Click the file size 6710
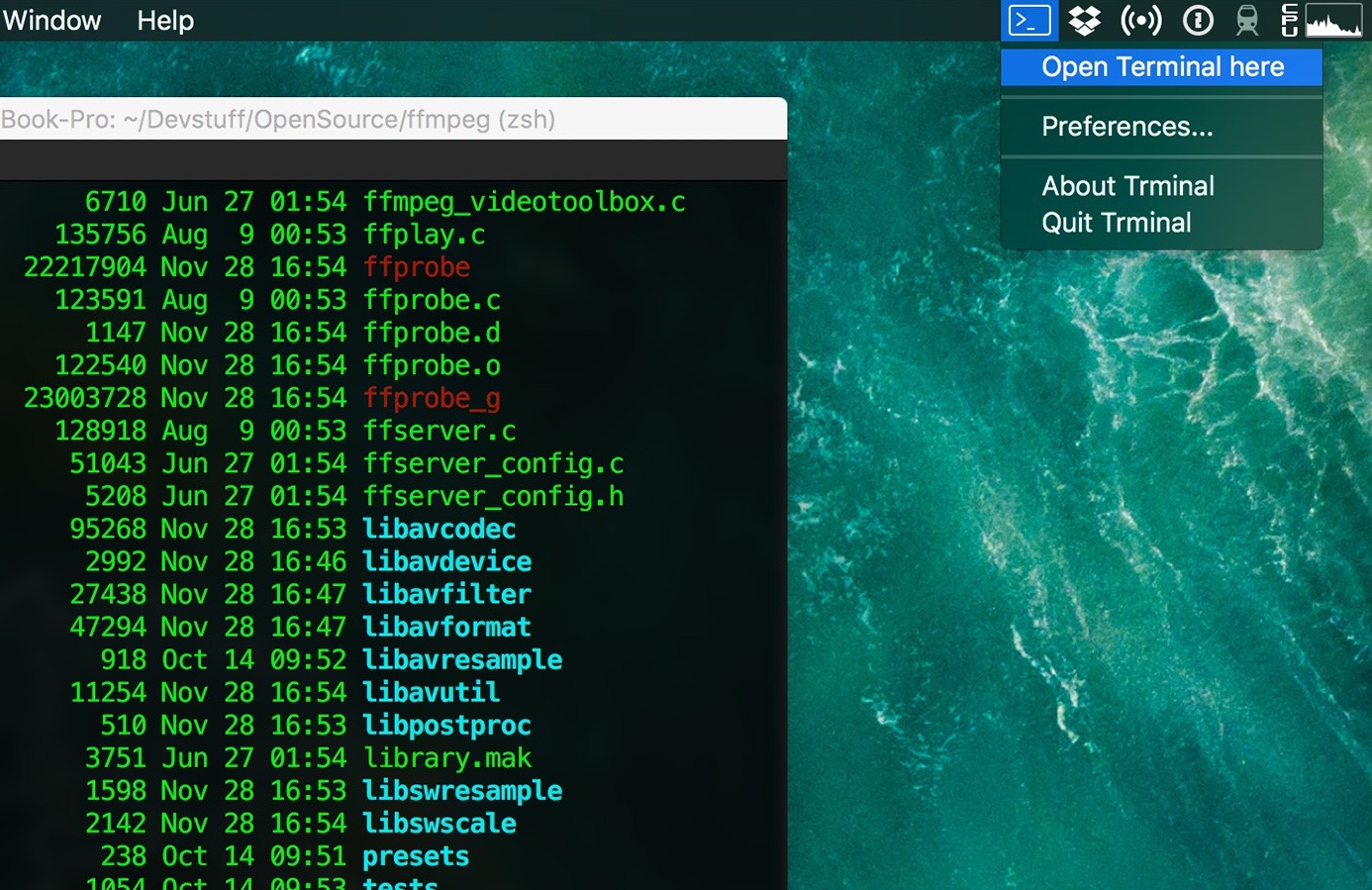The height and width of the screenshot is (890, 1372). [116, 202]
